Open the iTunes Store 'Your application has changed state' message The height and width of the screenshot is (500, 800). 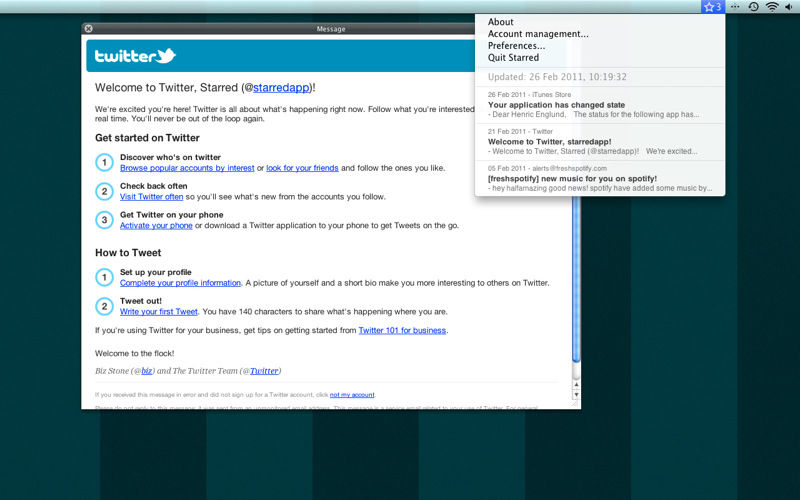599,105
